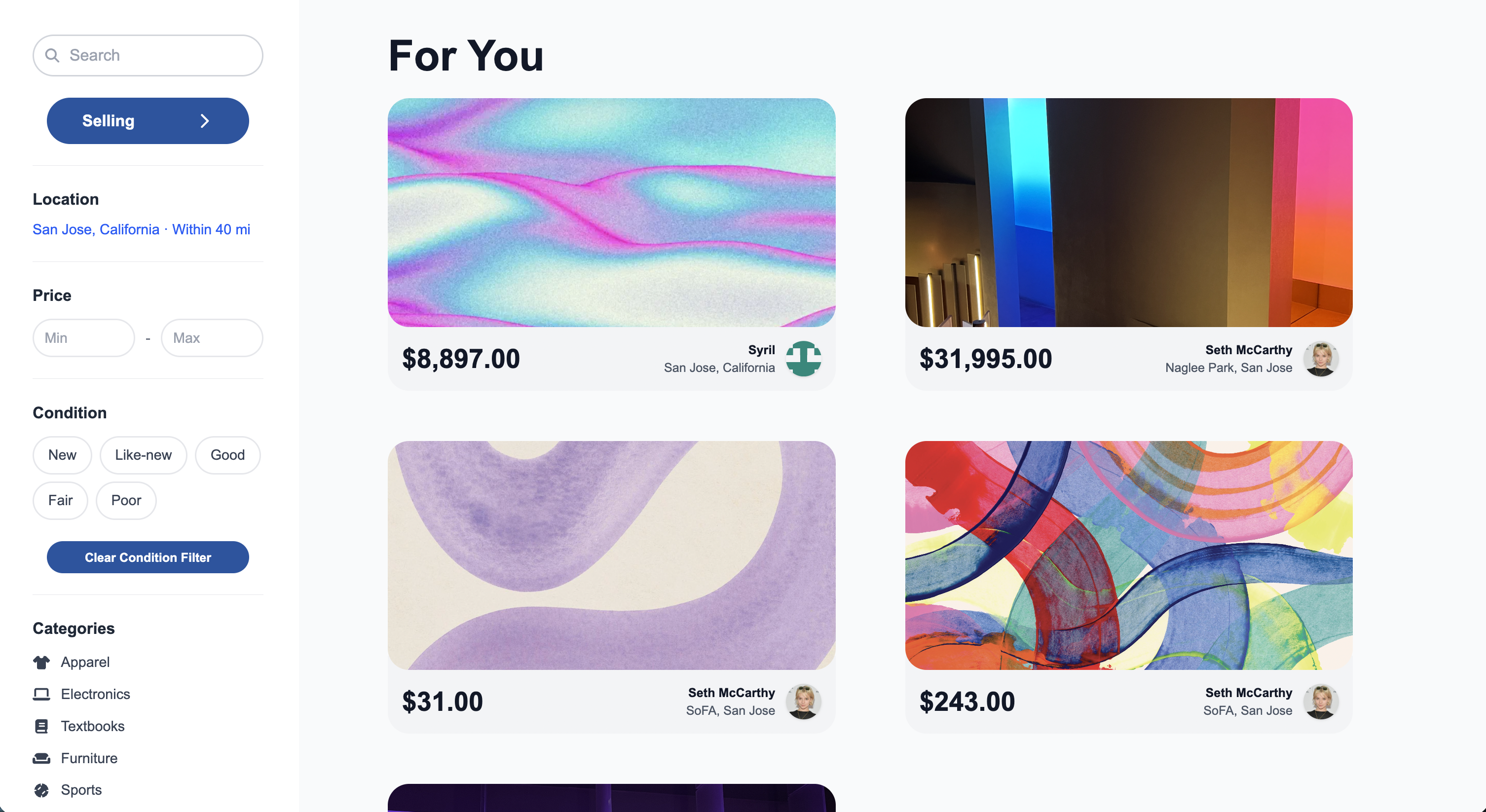The height and width of the screenshot is (812, 1486).
Task: Open the San Jose location radius selector
Action: [x=141, y=229]
